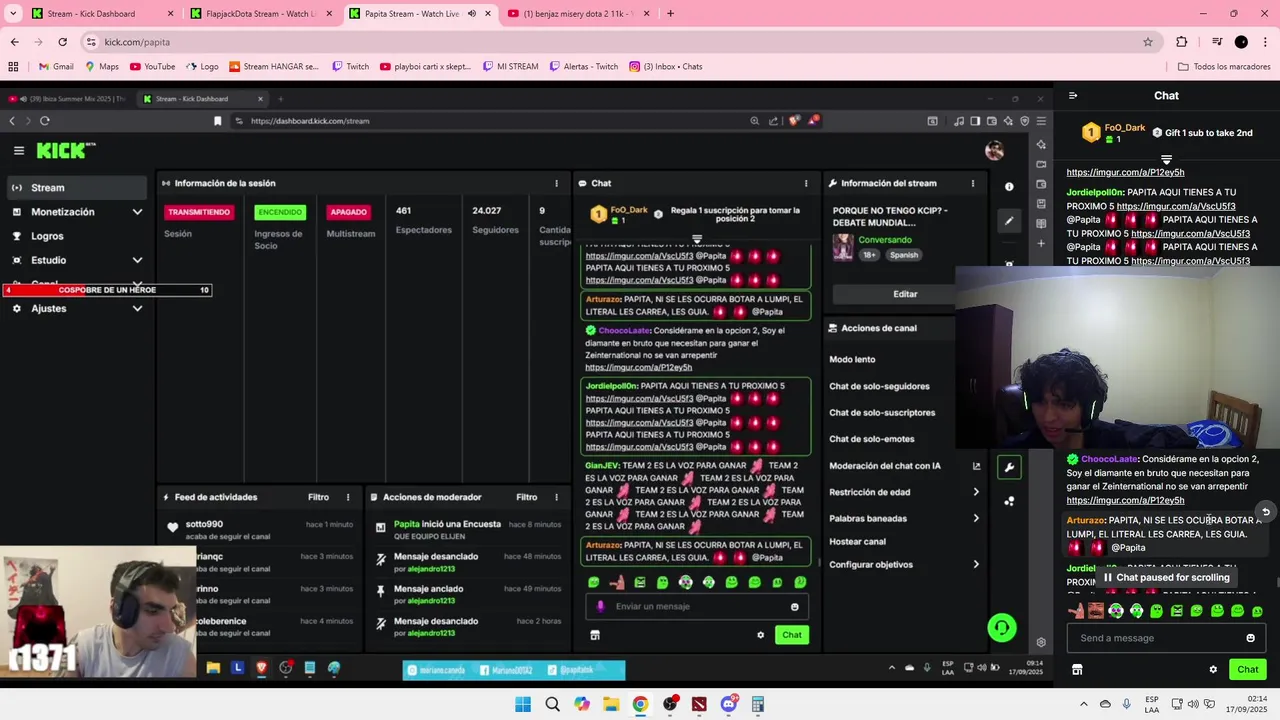Click info icon in dashboard rail

click(x=1009, y=187)
